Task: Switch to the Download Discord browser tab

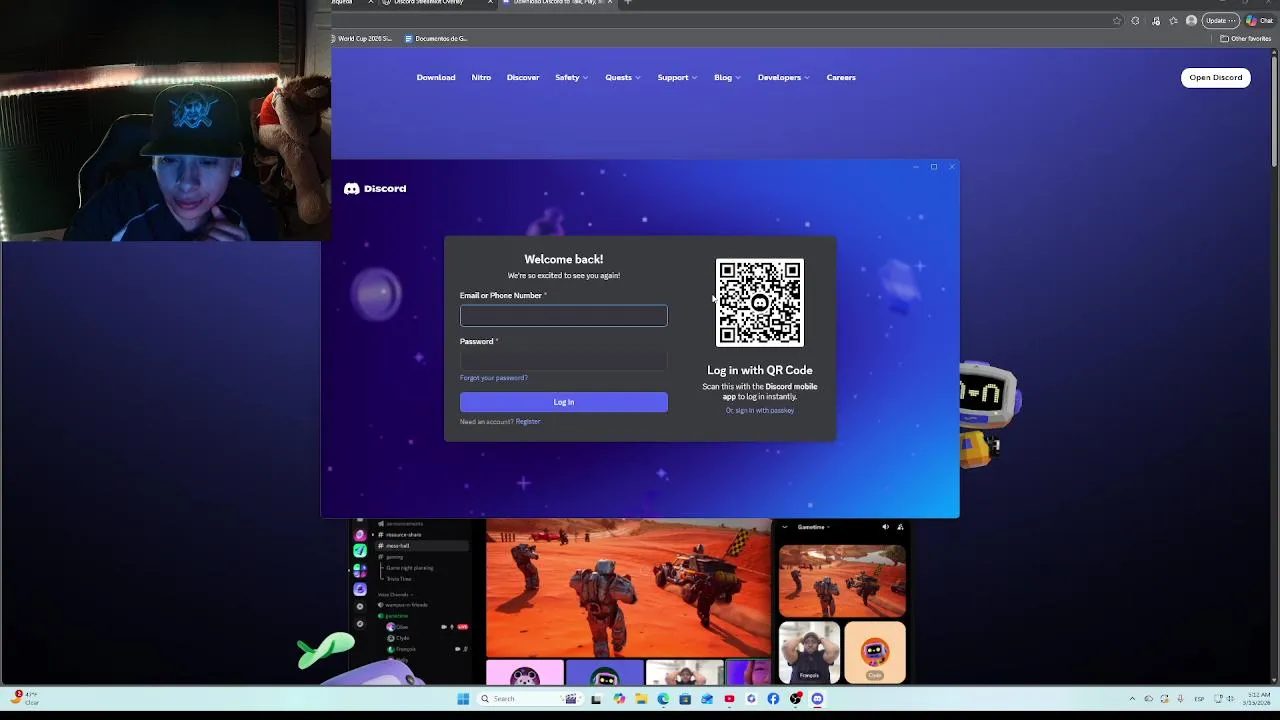Action: pos(558,3)
